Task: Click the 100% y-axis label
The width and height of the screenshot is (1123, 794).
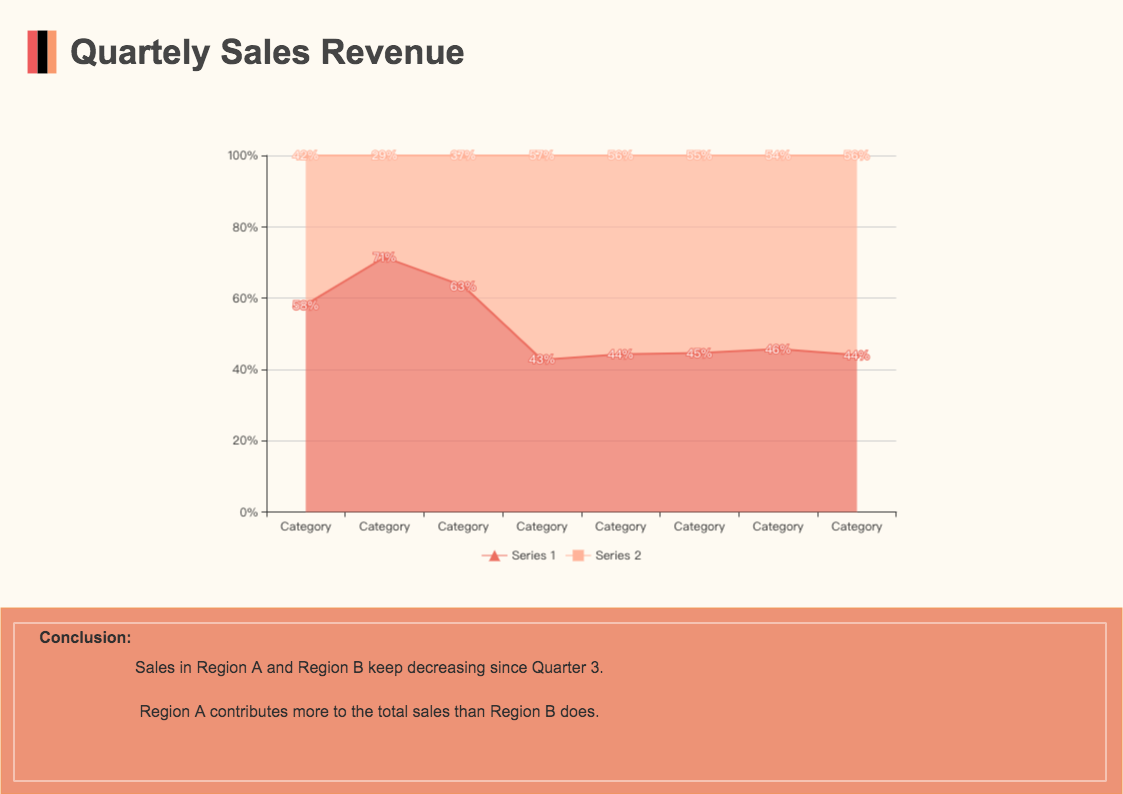Action: click(243, 155)
